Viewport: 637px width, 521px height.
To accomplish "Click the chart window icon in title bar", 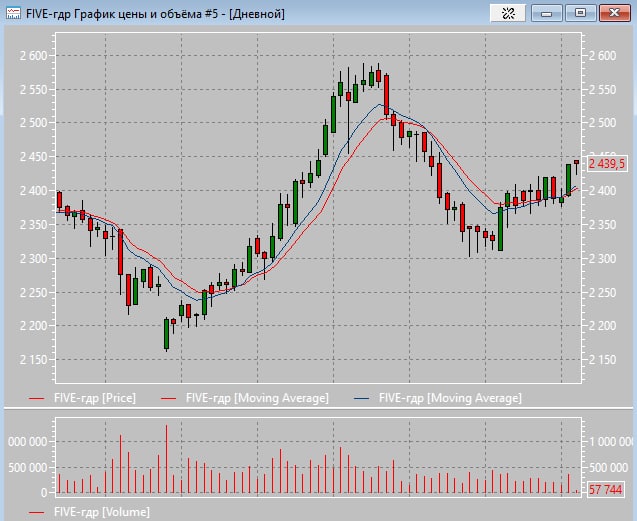I will [13, 13].
